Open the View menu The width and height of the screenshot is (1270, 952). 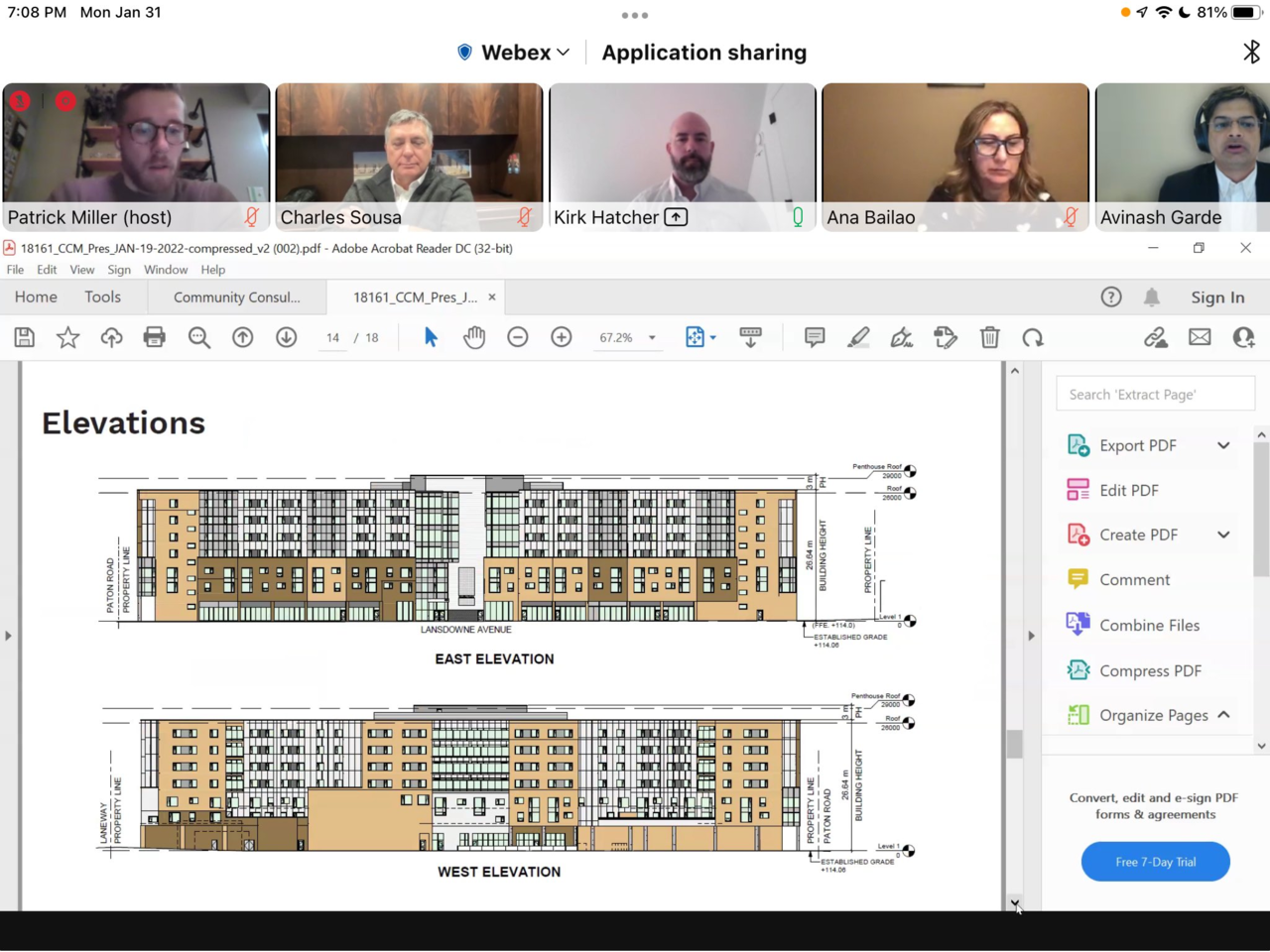coord(82,270)
